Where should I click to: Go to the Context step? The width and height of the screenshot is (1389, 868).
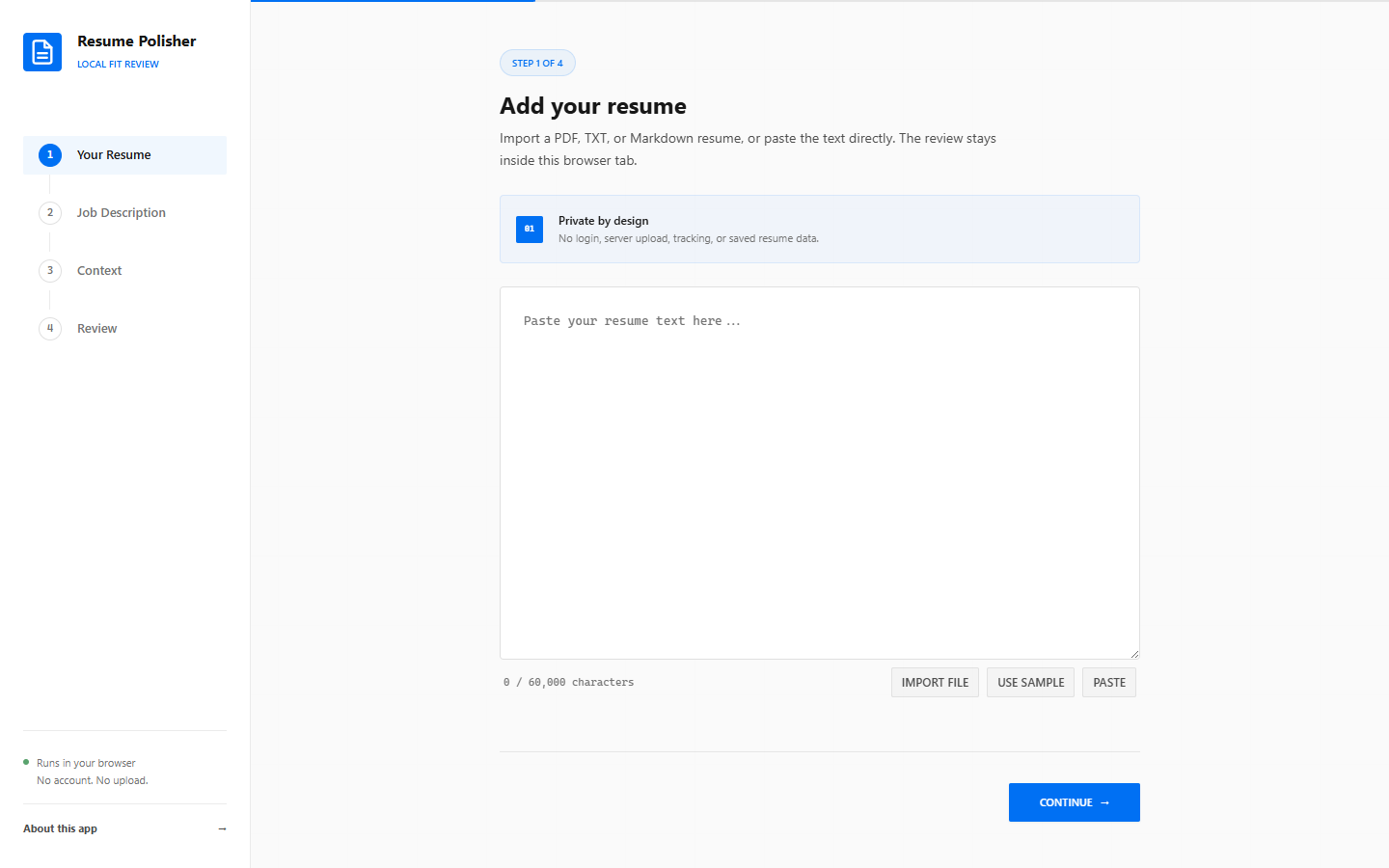pos(124,271)
